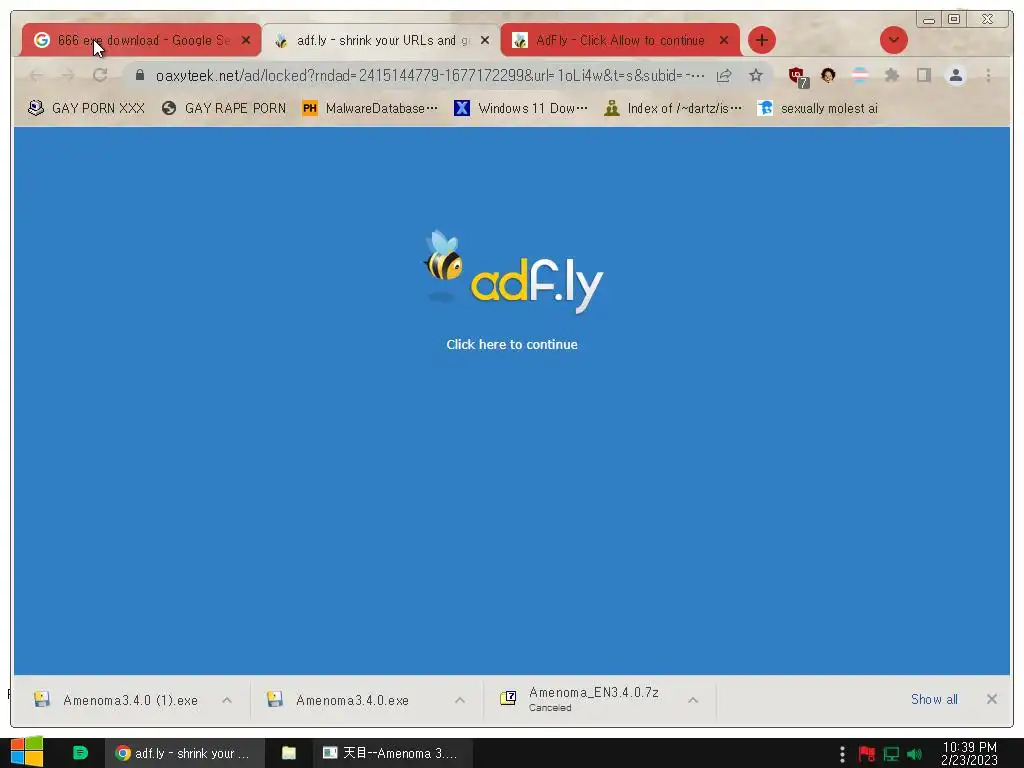Expand options for Amenoma_EN3.4.0.7z download
Image resolution: width=1024 pixels, height=768 pixels.
pyautogui.click(x=693, y=700)
